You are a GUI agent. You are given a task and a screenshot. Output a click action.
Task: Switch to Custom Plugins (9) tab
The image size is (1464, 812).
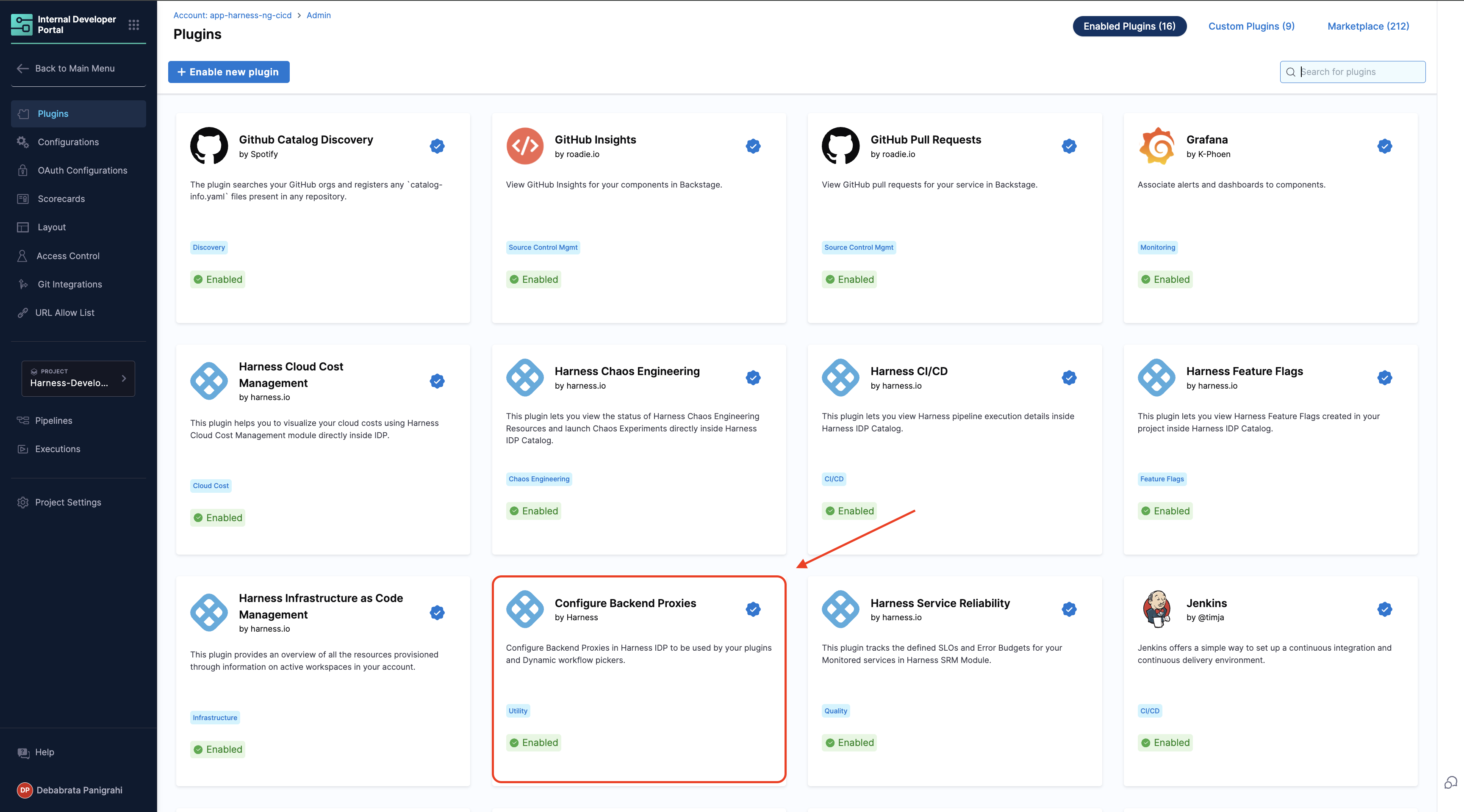click(1251, 26)
